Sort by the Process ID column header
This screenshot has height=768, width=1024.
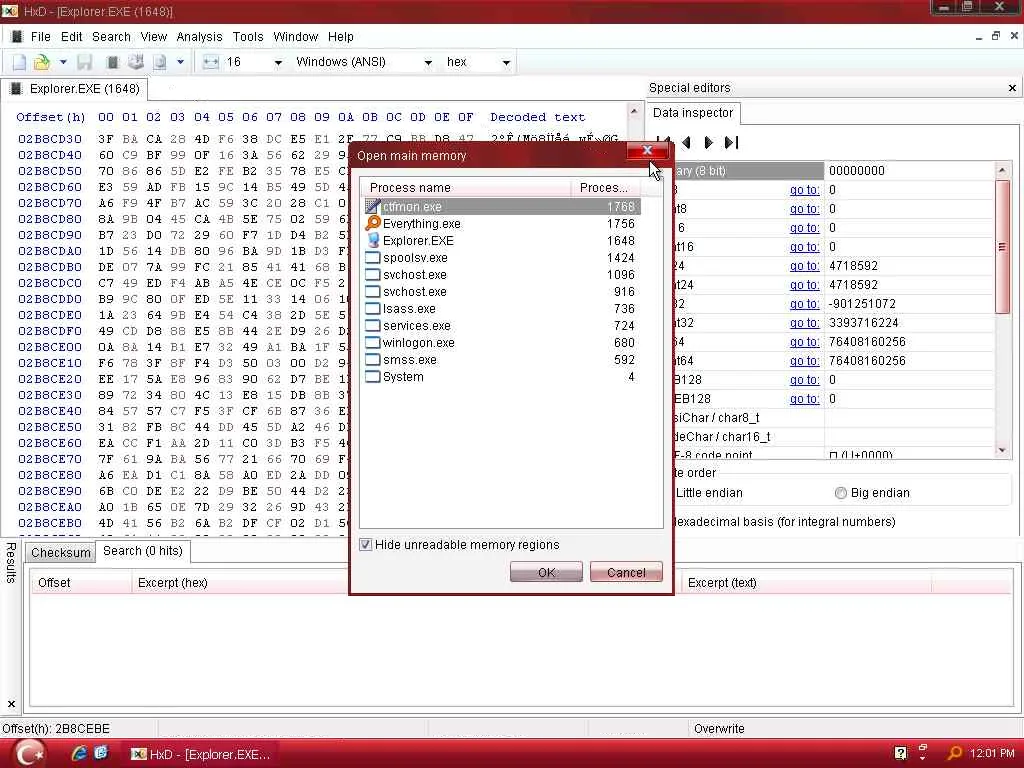(x=605, y=187)
